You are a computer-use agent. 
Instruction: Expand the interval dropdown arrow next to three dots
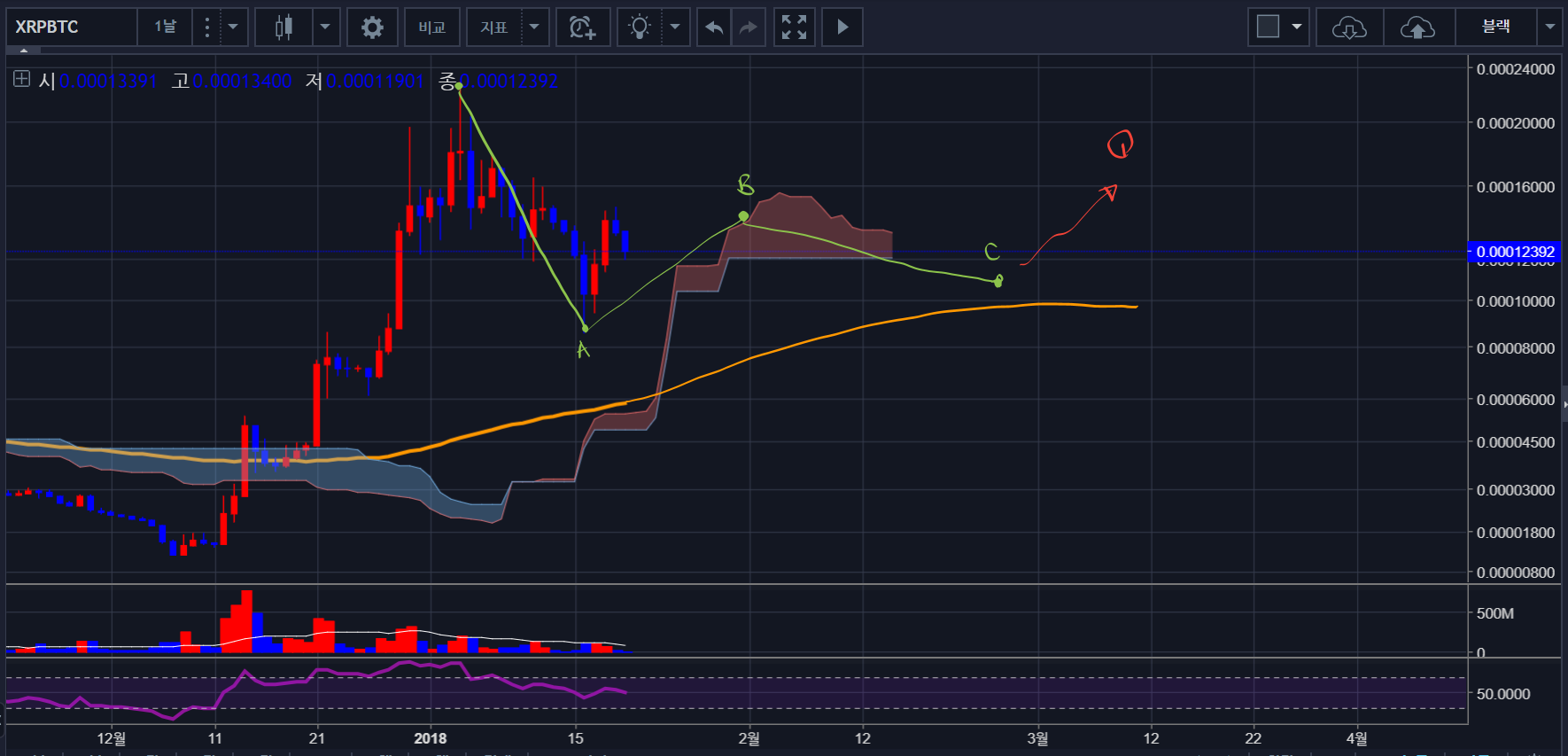(233, 27)
